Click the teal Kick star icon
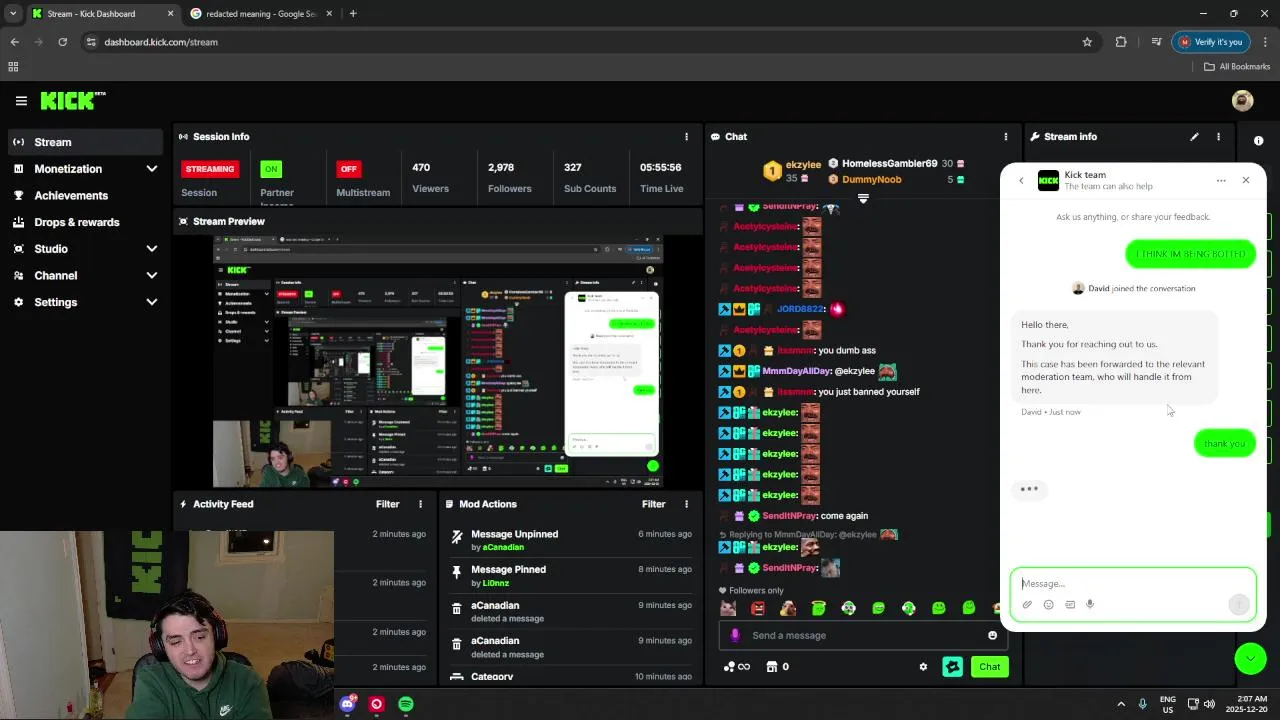 tap(952, 667)
